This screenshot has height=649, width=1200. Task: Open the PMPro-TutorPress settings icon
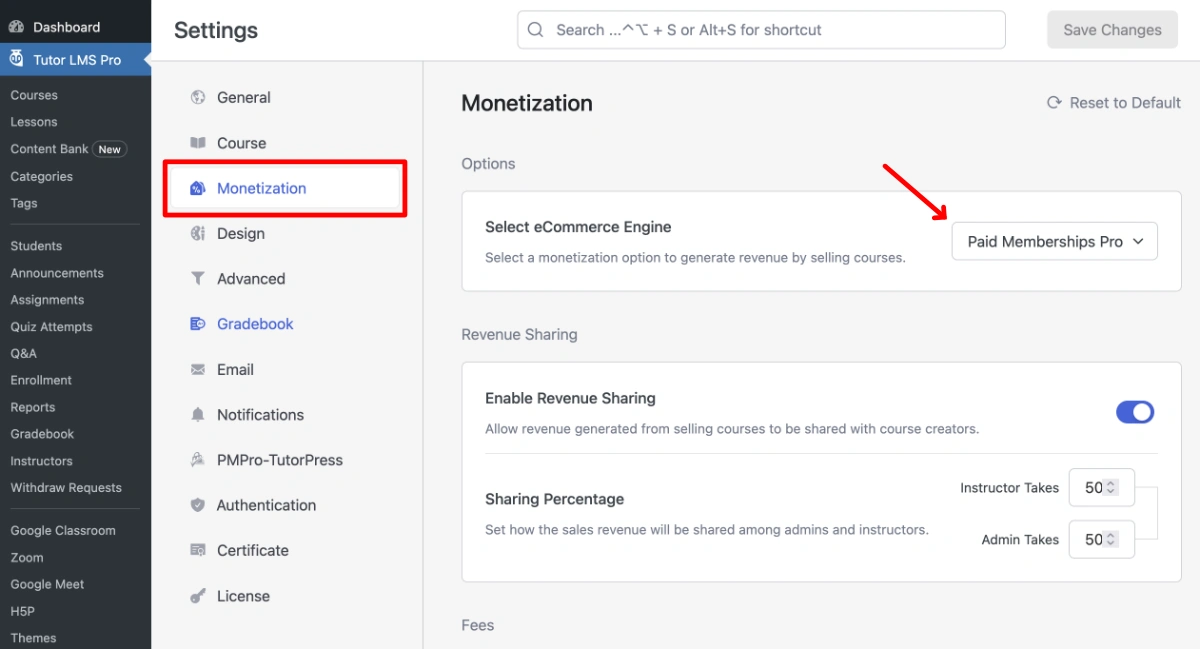point(198,459)
